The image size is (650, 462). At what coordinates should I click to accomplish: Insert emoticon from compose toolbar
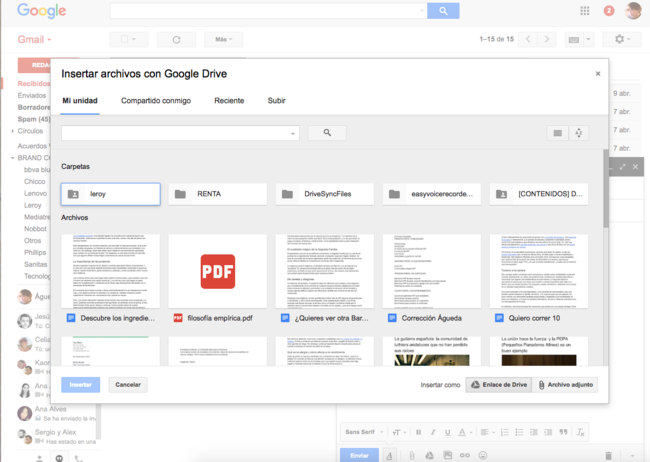point(483,455)
